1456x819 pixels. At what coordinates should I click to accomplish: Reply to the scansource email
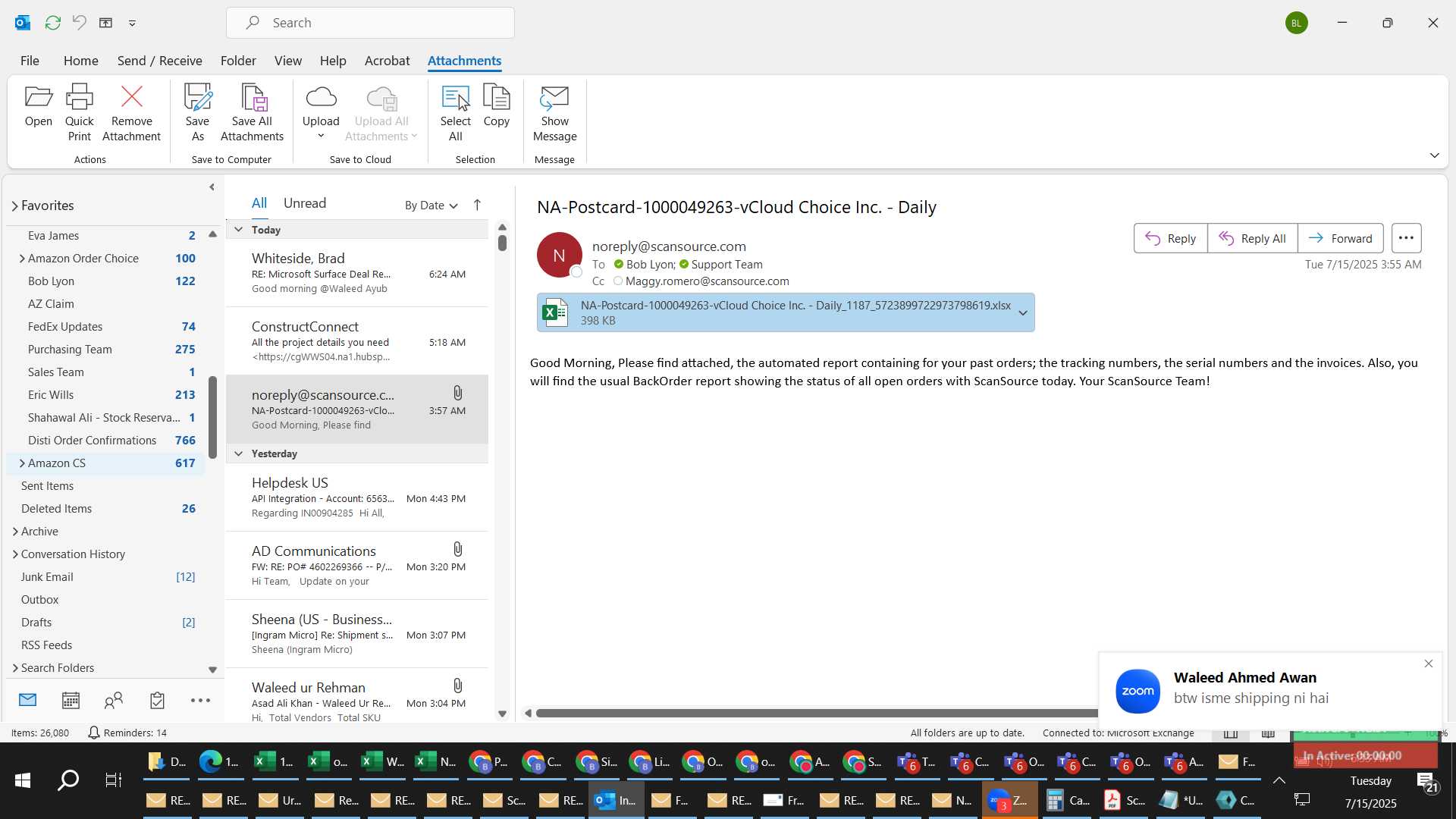tap(1170, 238)
